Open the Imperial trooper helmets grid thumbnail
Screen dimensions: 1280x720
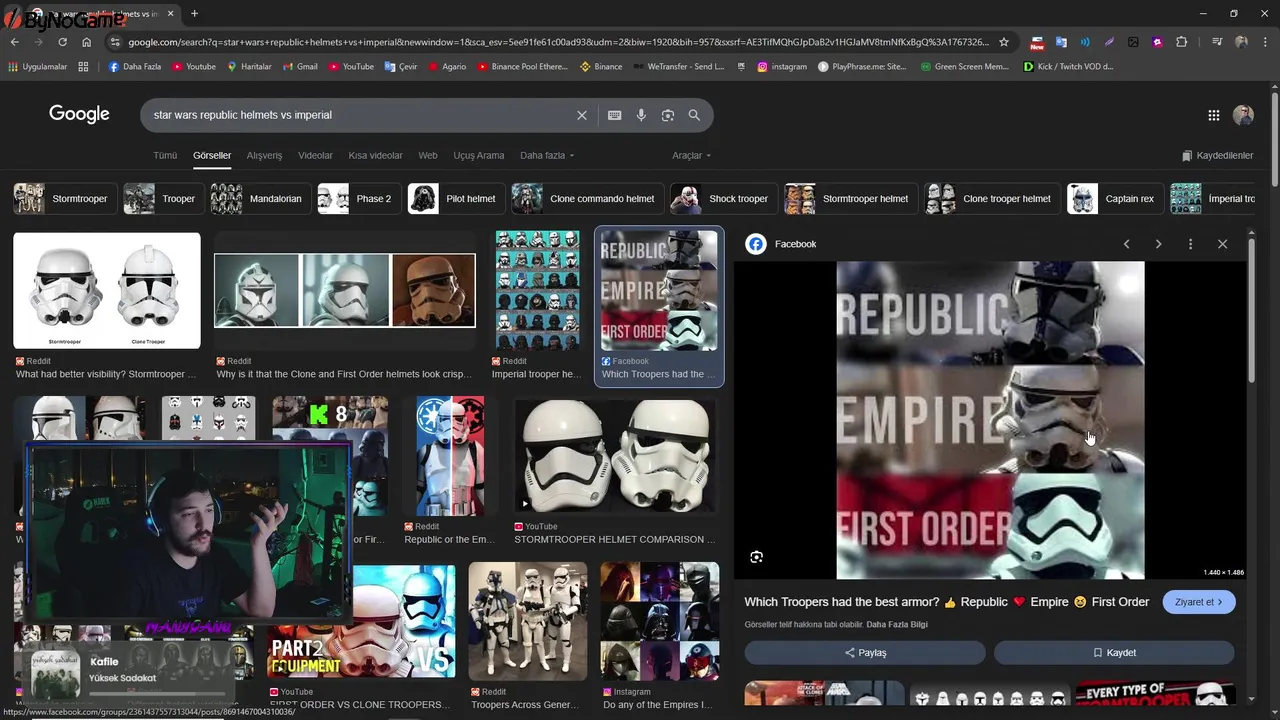538,290
